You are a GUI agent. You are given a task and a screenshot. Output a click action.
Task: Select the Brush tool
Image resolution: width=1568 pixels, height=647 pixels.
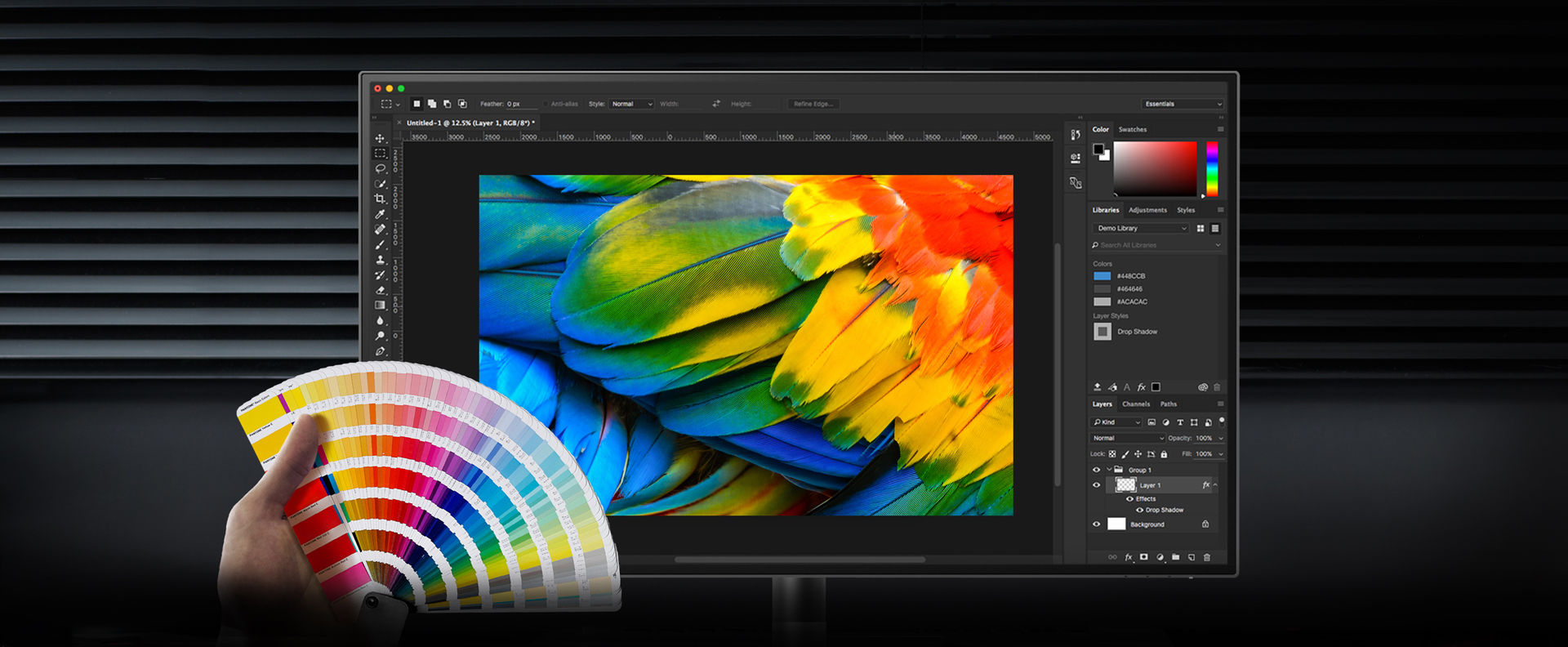click(380, 244)
